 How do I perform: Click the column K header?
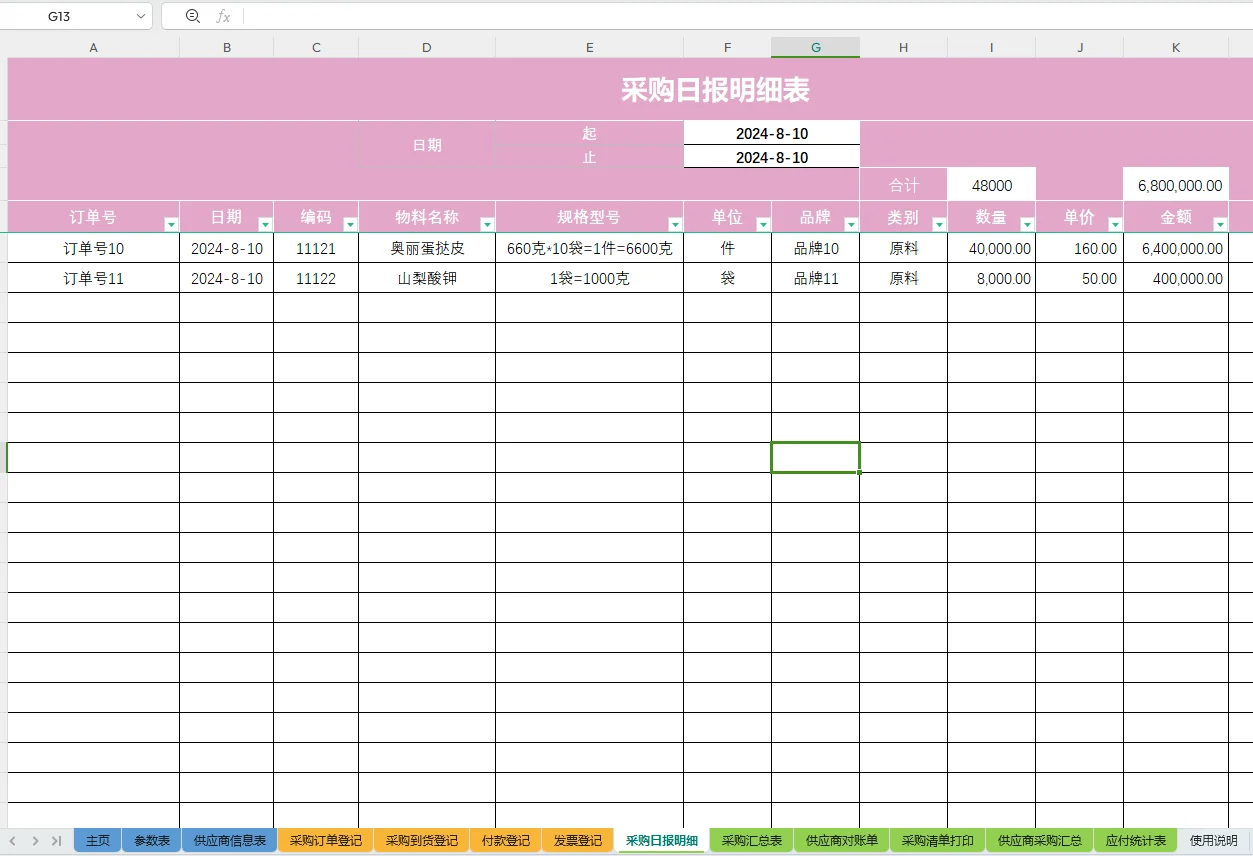[x=1175, y=47]
